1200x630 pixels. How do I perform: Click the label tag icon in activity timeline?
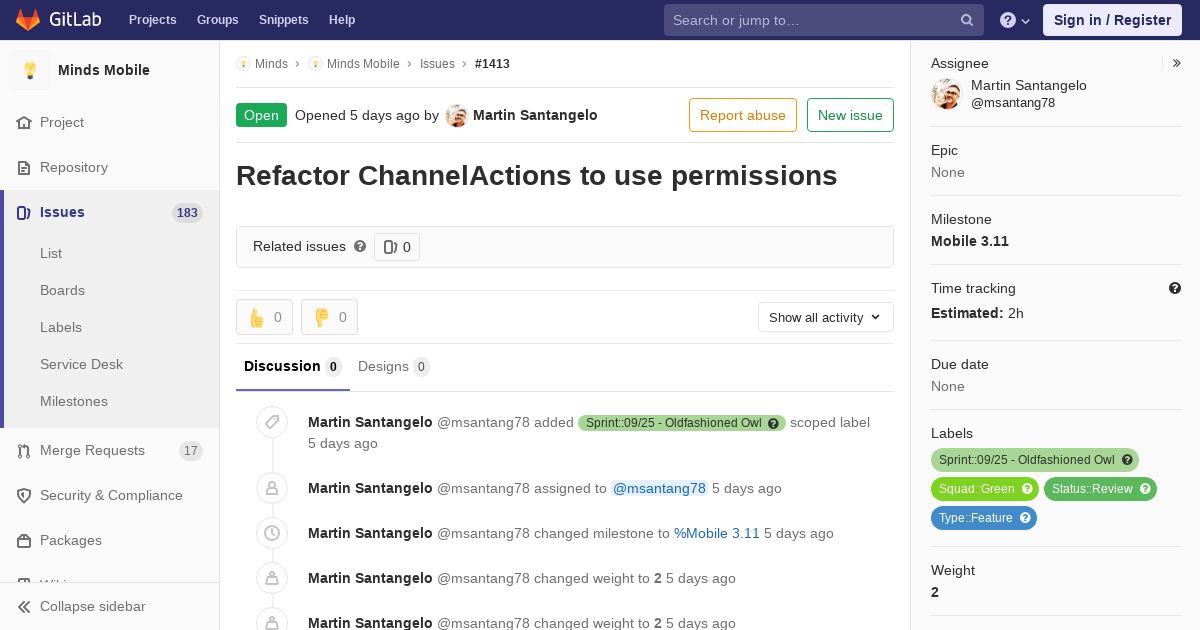[x=272, y=422]
